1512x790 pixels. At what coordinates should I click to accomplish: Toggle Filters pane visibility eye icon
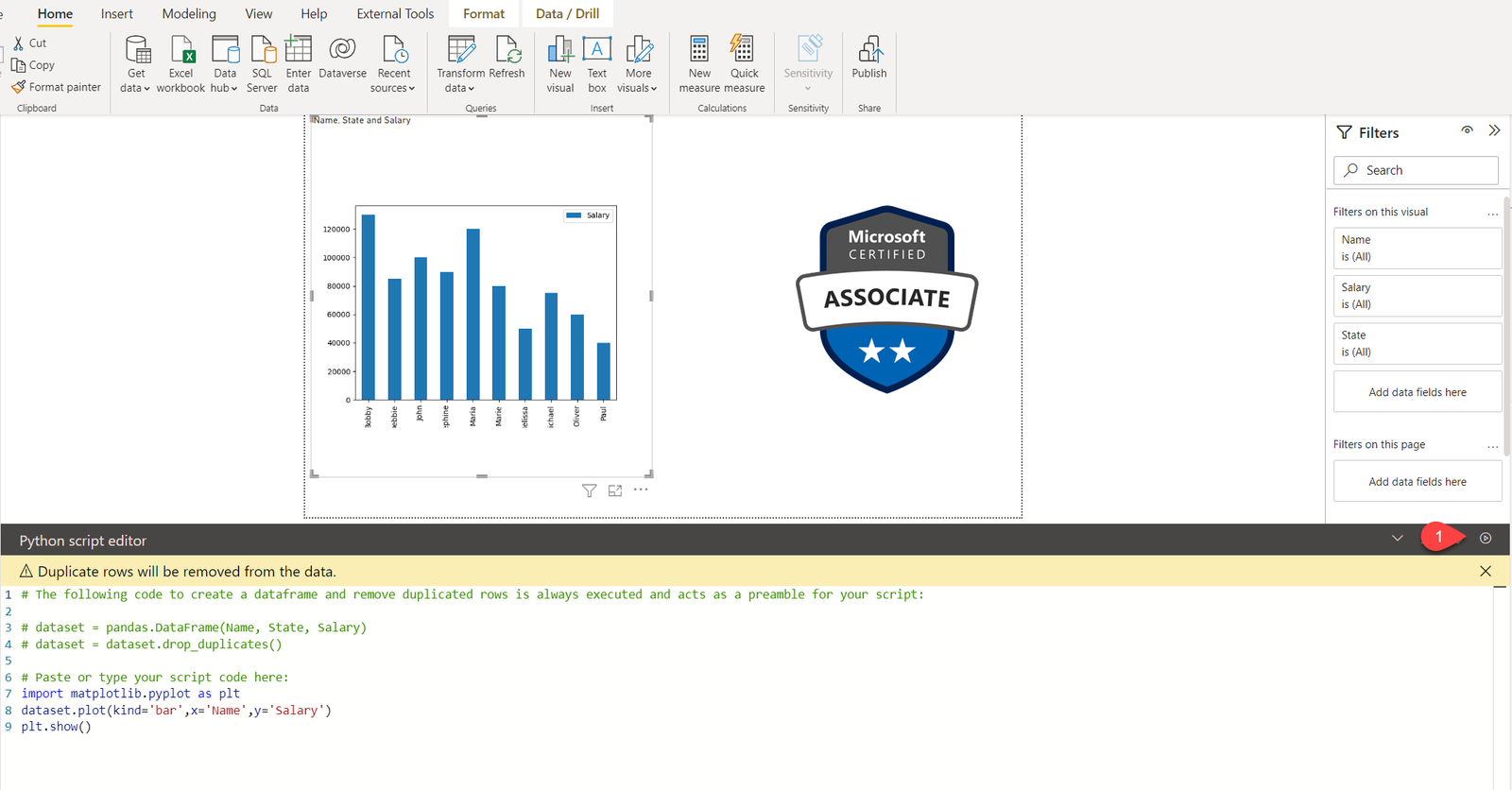1467,130
